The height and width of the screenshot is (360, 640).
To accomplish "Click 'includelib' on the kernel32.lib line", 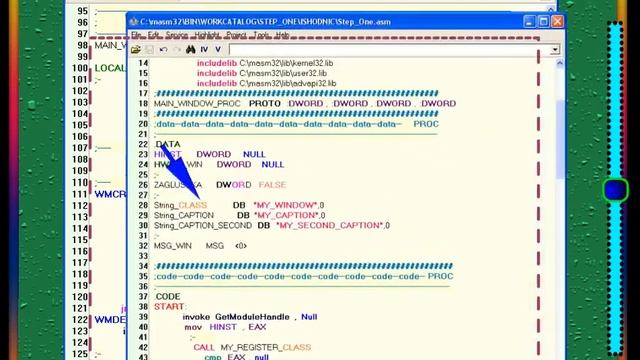I will 217,63.
